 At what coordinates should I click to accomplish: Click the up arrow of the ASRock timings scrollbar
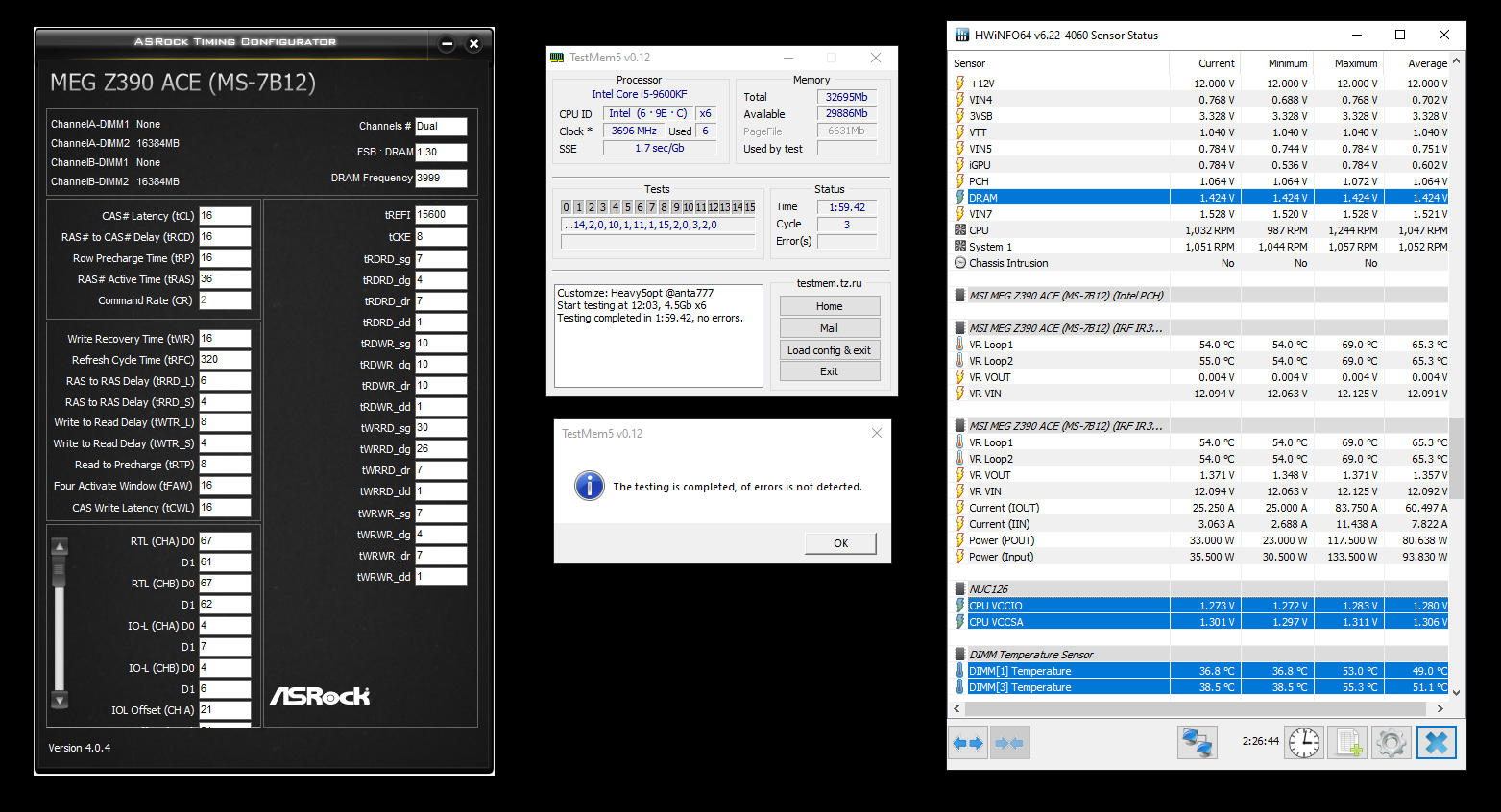tap(60, 547)
